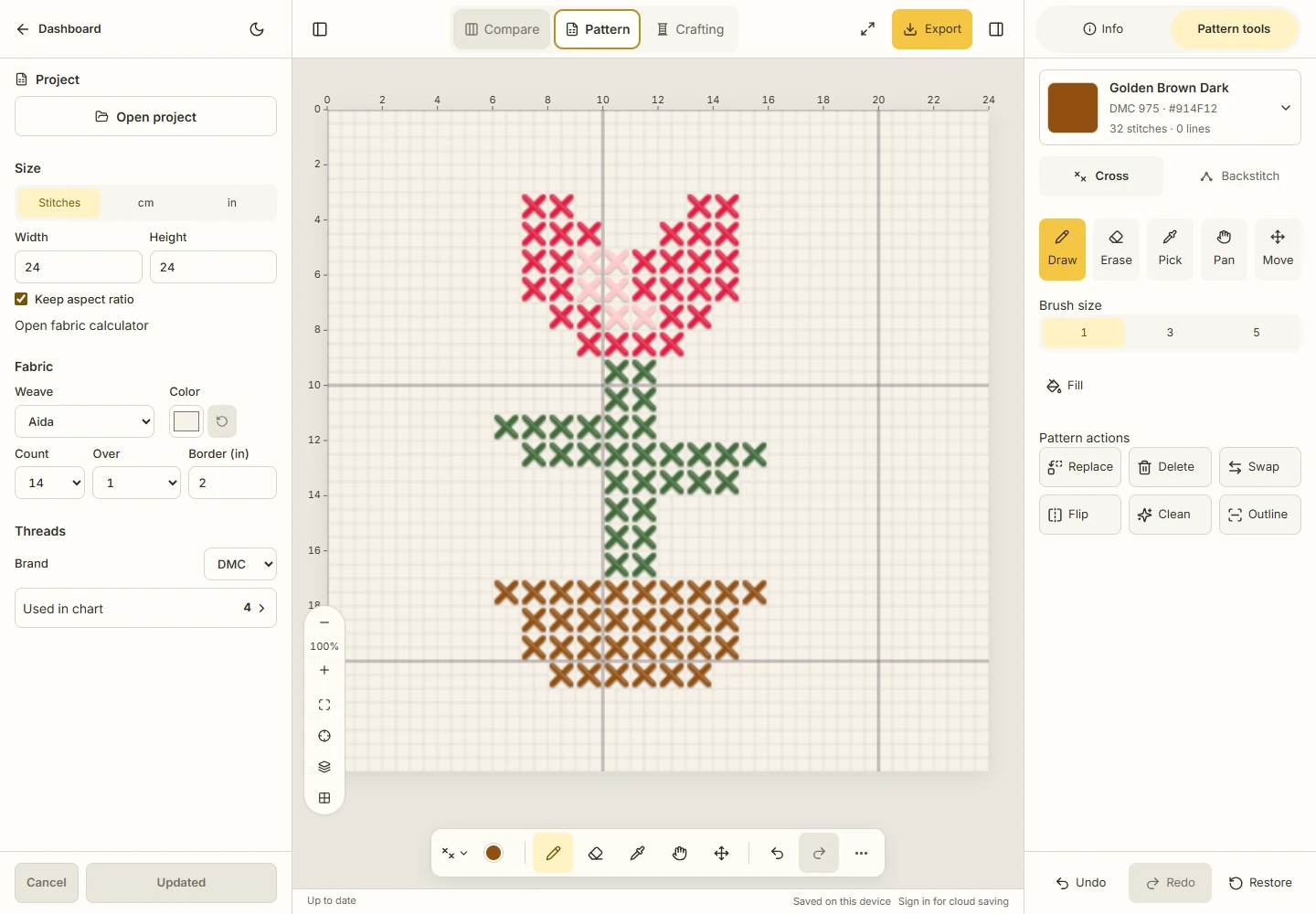Open more options ellipsis in bottom toolbar
Image resolution: width=1316 pixels, height=914 pixels.
click(x=861, y=853)
